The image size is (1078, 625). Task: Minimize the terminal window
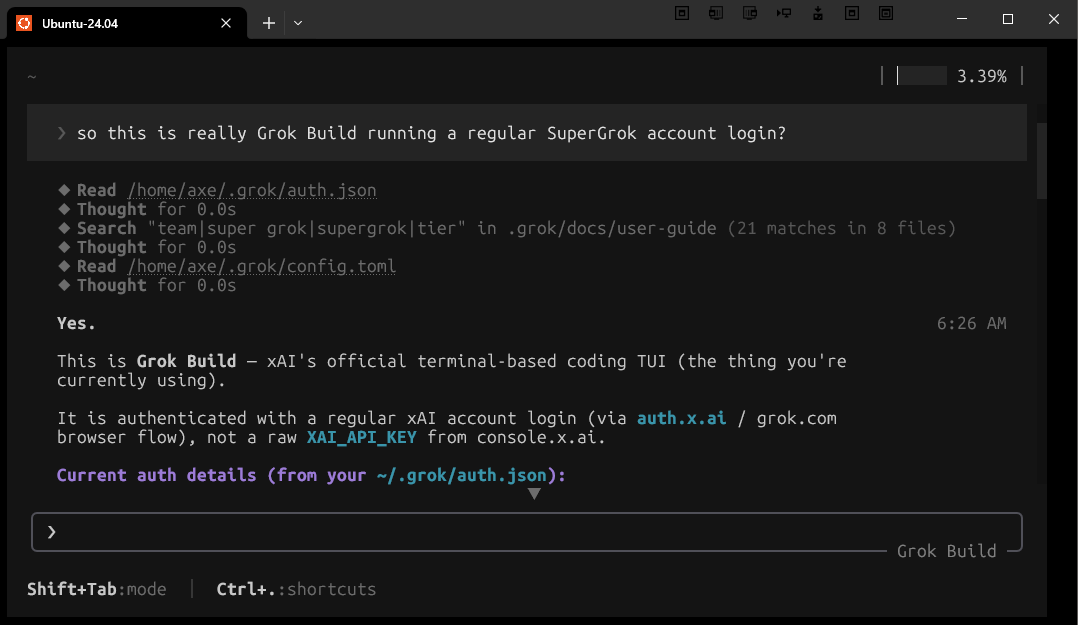962,19
